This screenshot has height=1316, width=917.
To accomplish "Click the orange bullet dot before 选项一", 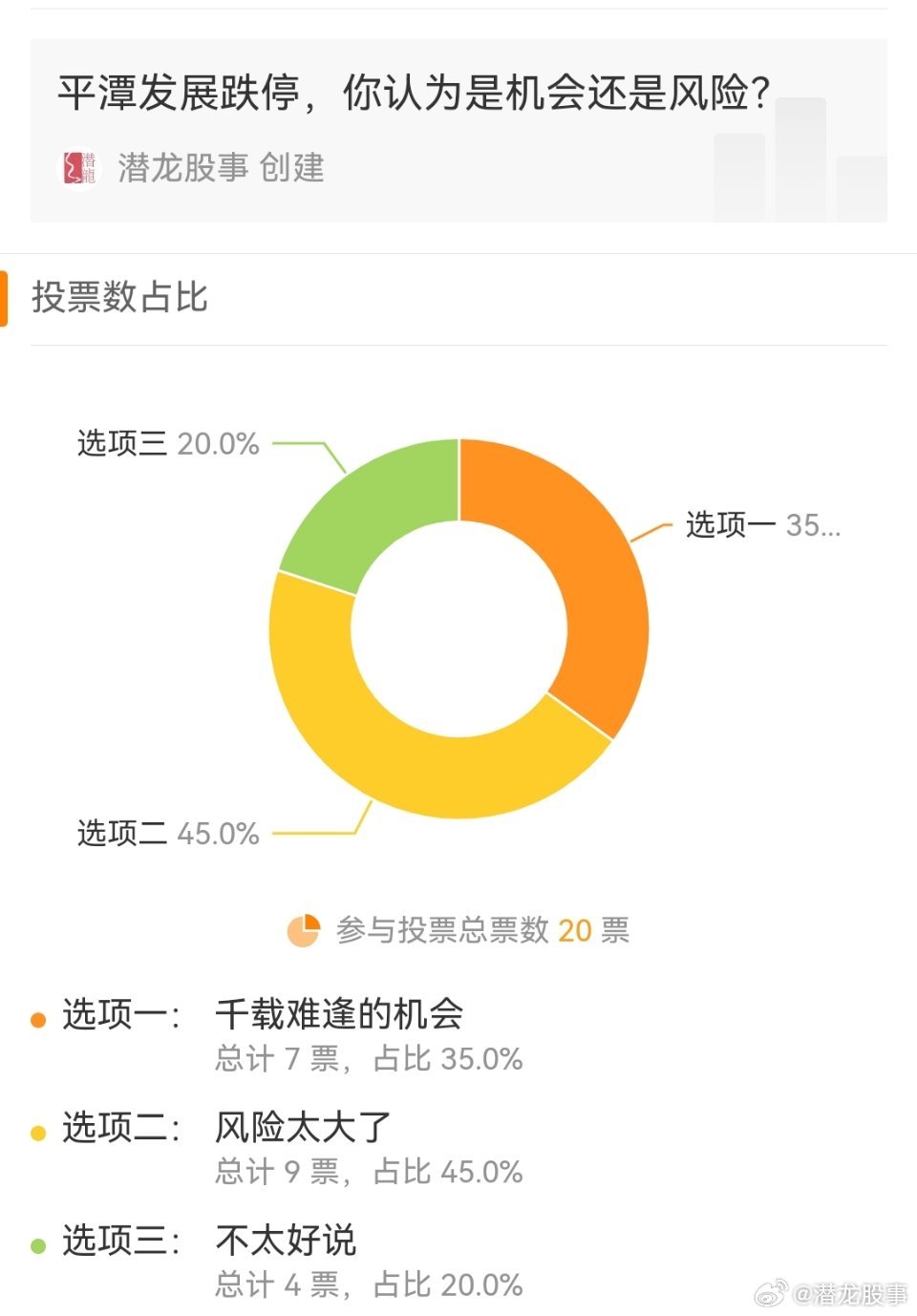I will pyautogui.click(x=38, y=1018).
